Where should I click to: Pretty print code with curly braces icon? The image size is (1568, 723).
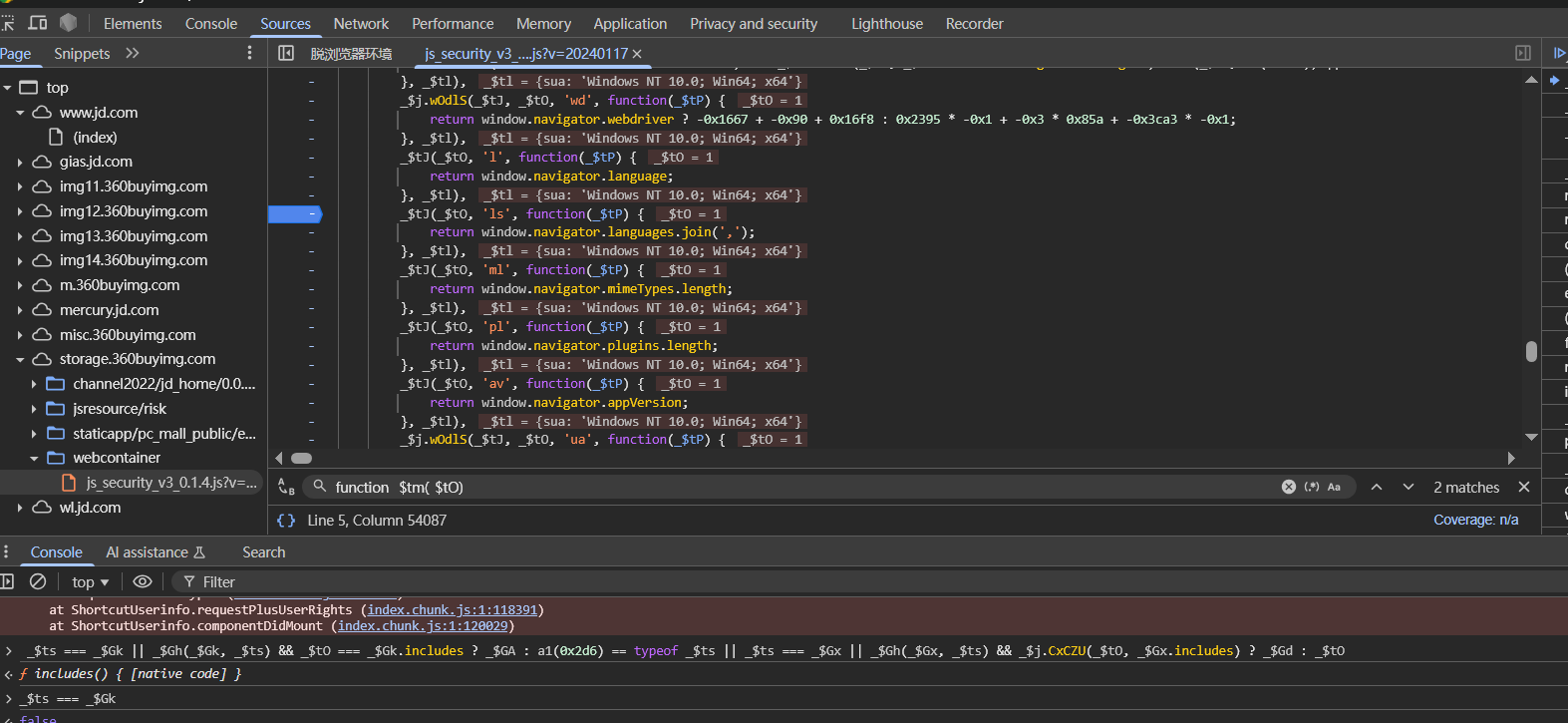286,521
